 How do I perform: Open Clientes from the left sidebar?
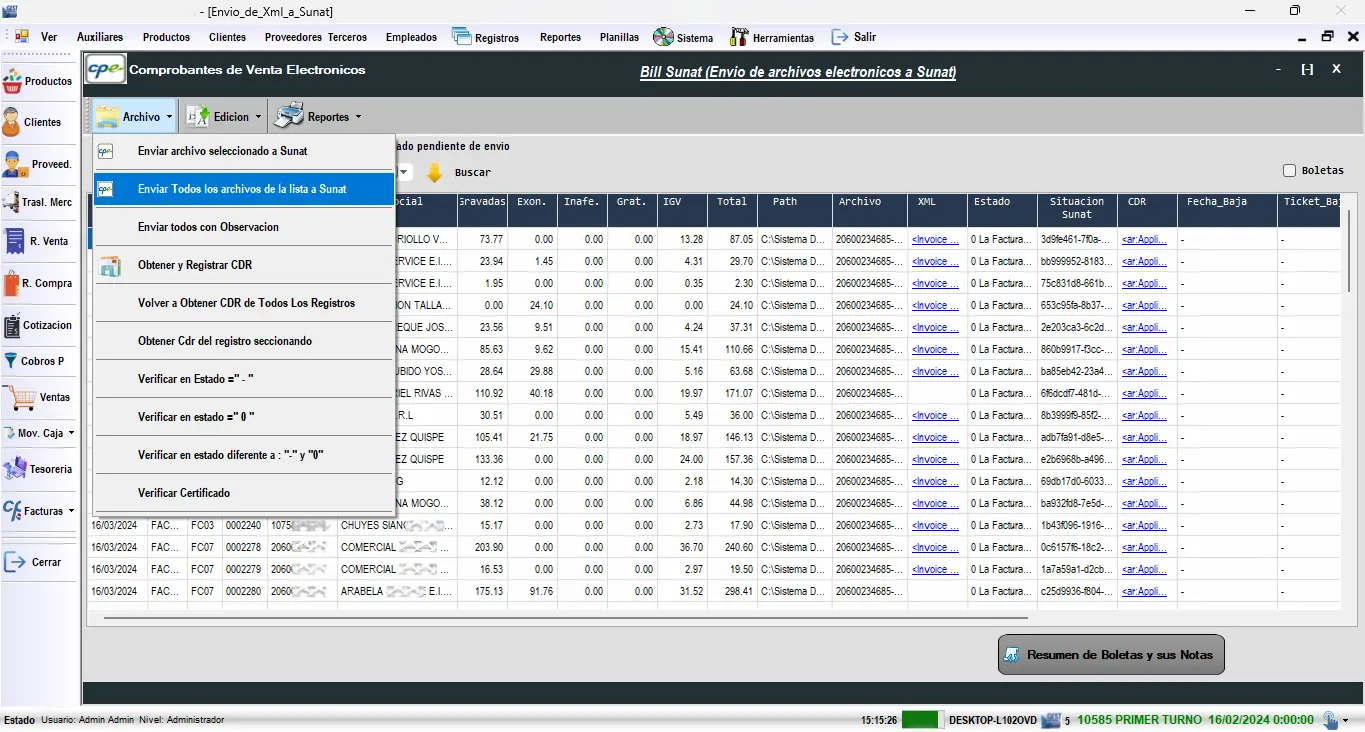(12, 122)
